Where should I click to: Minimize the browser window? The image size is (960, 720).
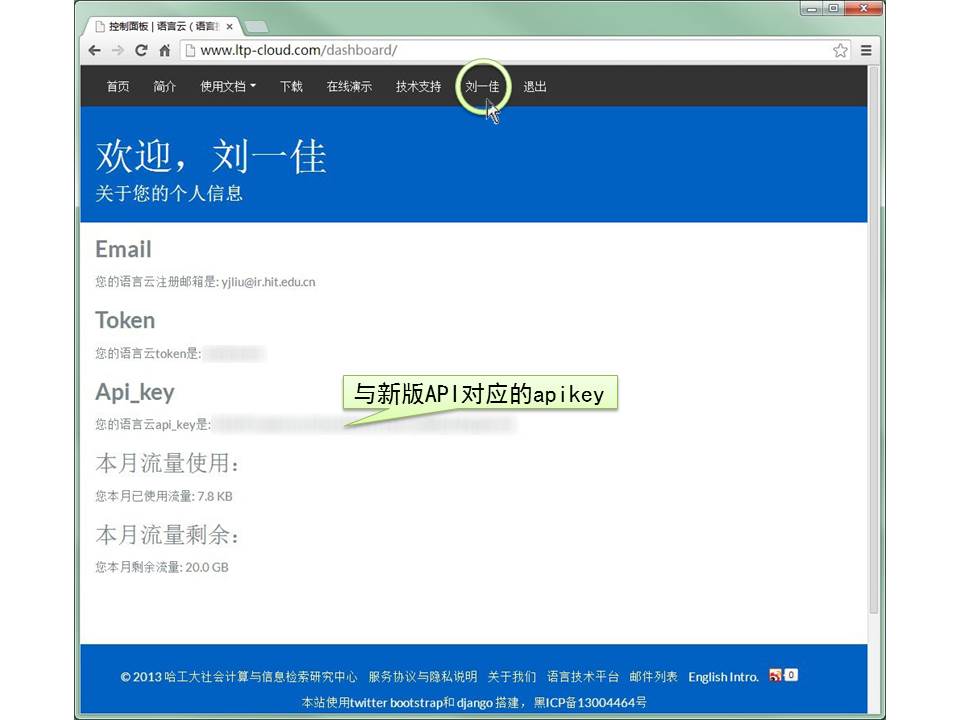pyautogui.click(x=812, y=9)
